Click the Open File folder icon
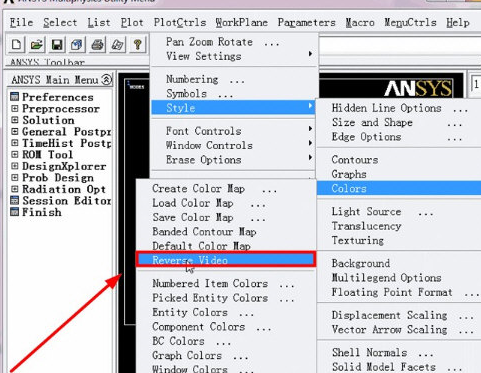Screen dimensions: 481x373 pos(36,44)
